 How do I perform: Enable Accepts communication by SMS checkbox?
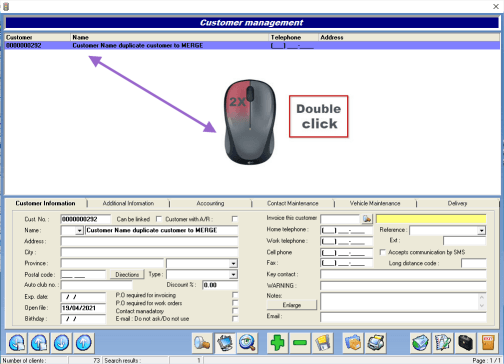click(x=383, y=252)
